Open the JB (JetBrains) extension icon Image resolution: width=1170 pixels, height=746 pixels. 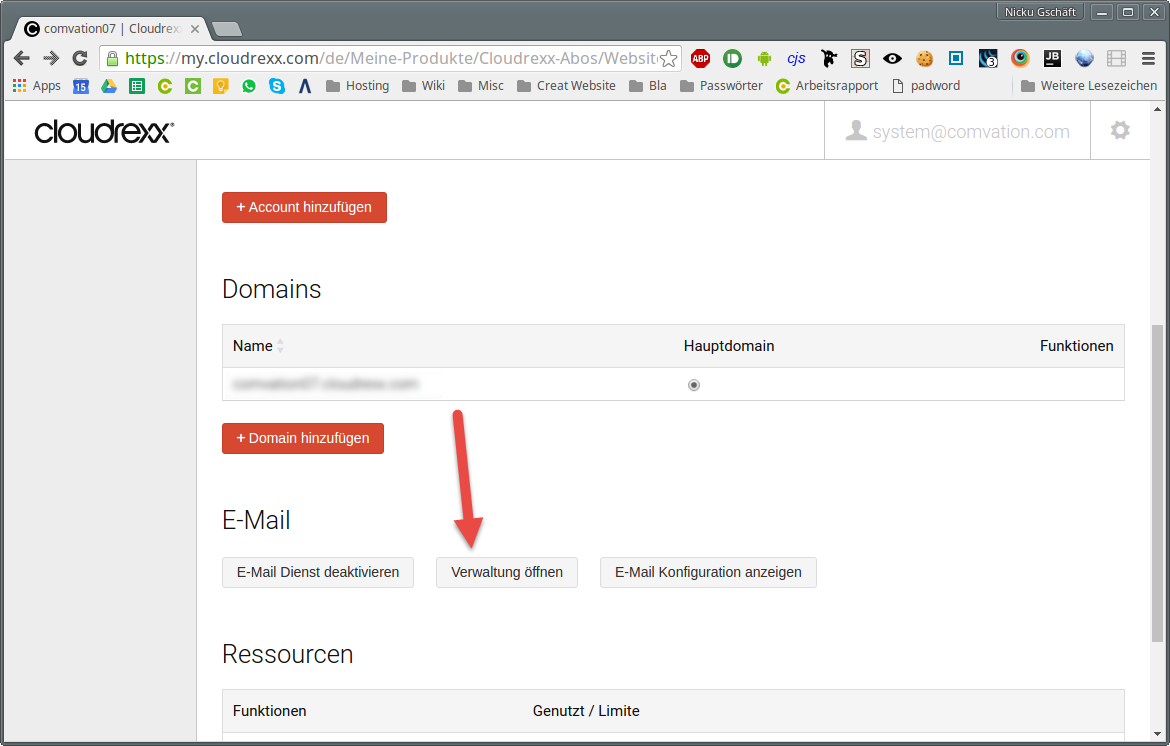coord(1052,58)
